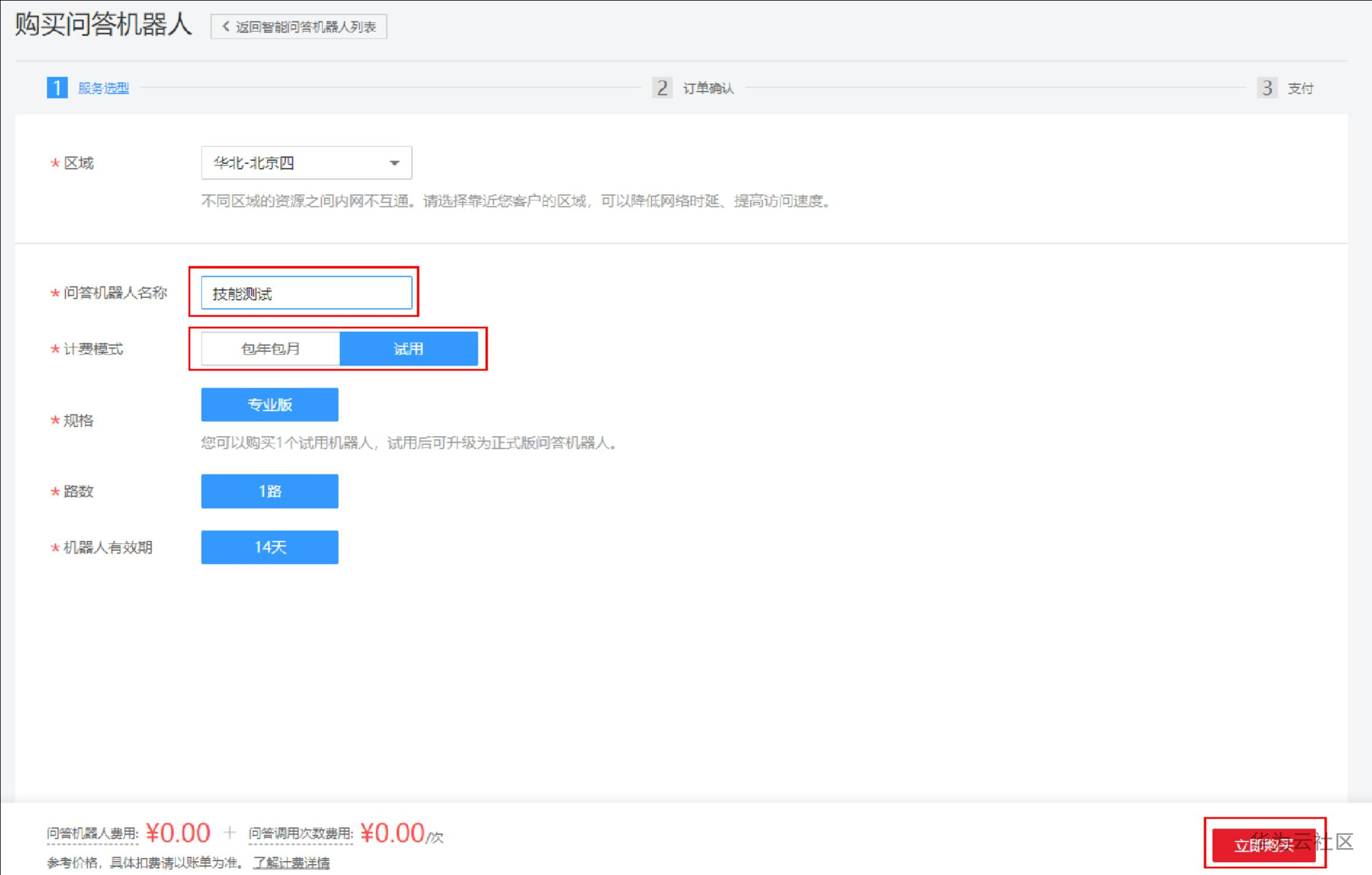The image size is (1372, 875).
Task: Open the 区域 region dropdown arrow
Action: [x=394, y=163]
